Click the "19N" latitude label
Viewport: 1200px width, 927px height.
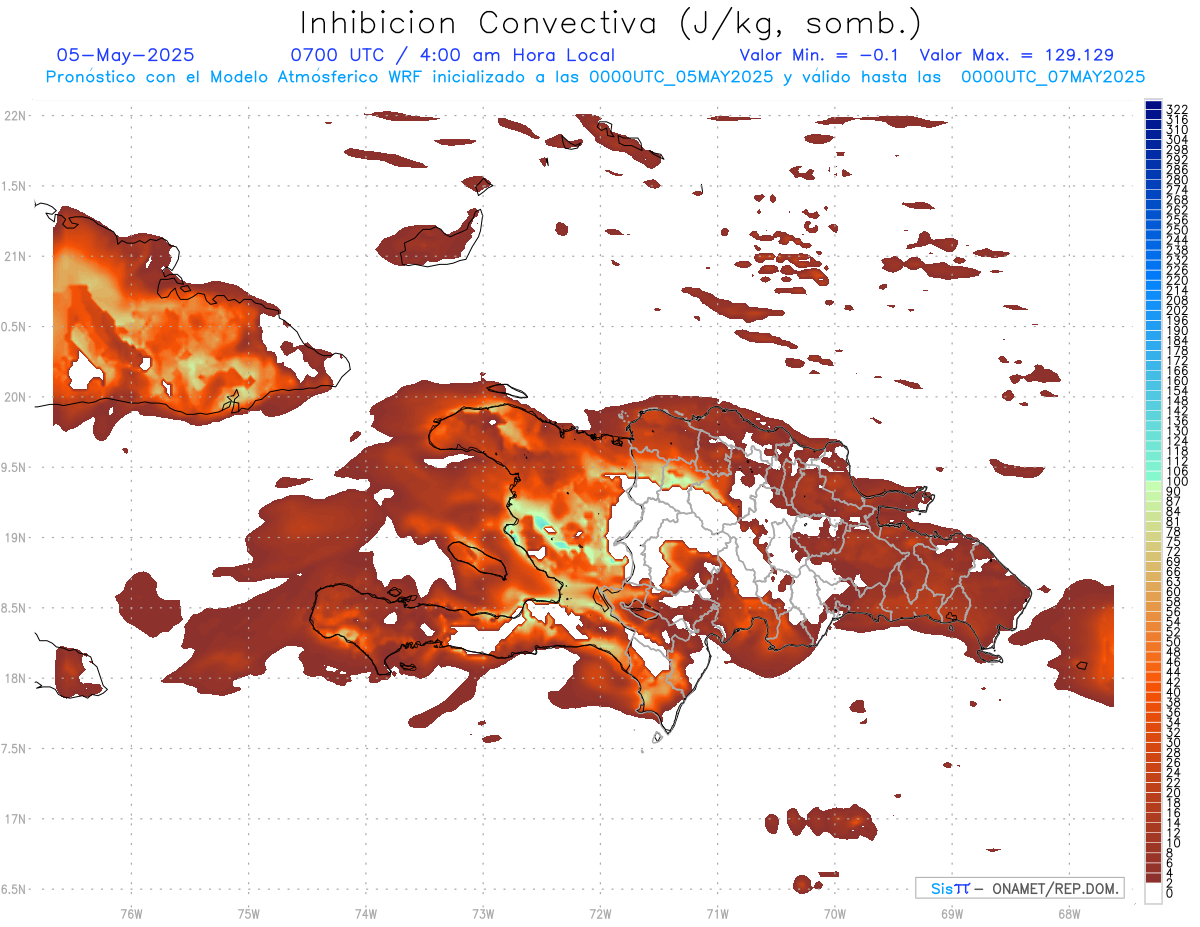click(x=14, y=537)
